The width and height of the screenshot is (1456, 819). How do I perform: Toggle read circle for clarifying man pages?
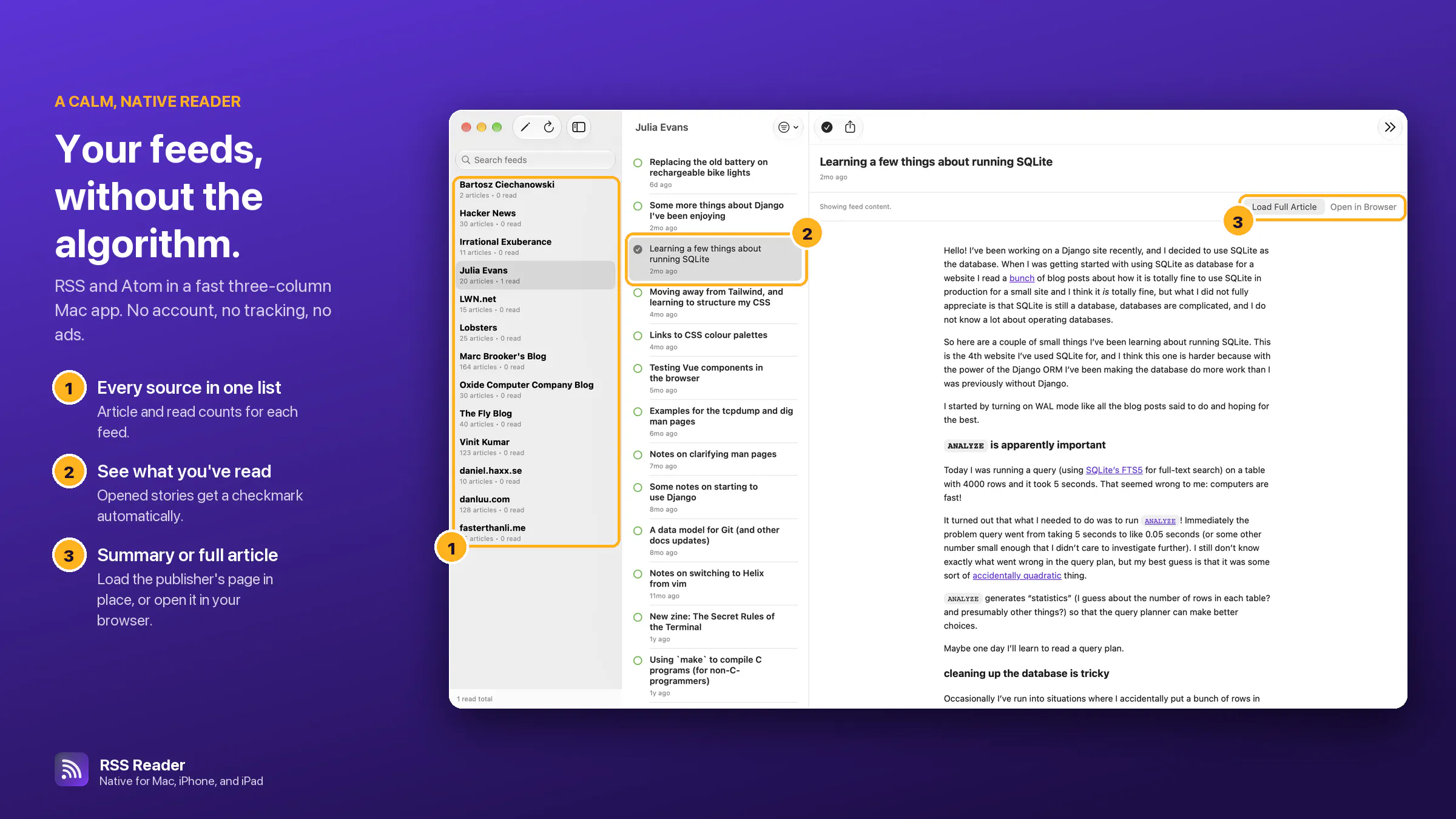point(638,455)
